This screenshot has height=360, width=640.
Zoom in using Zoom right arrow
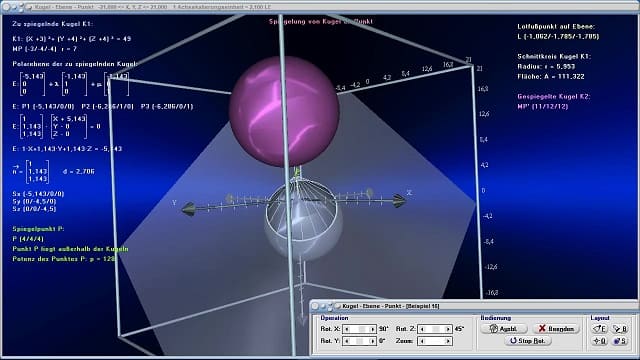[448, 341]
